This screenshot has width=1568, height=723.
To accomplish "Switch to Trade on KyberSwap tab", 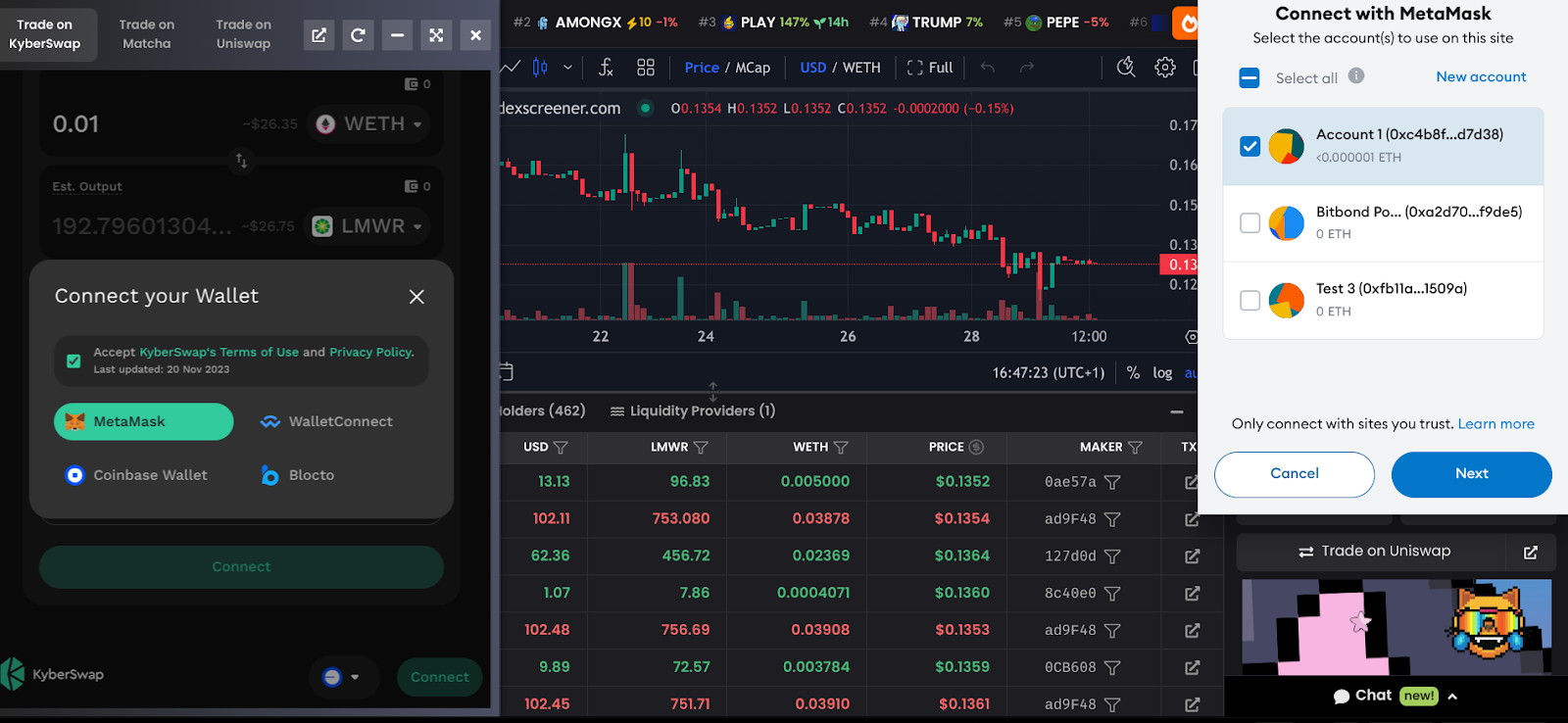I will tap(45, 34).
